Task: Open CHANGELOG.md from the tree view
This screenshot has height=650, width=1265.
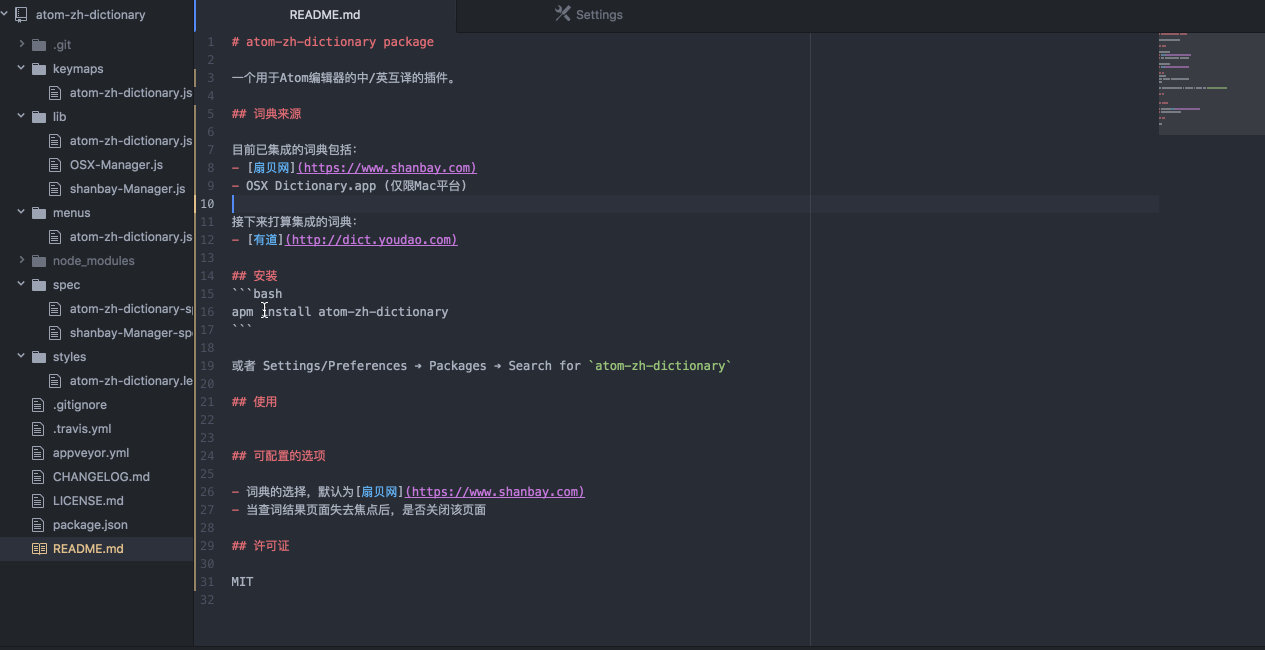Action: [101, 477]
